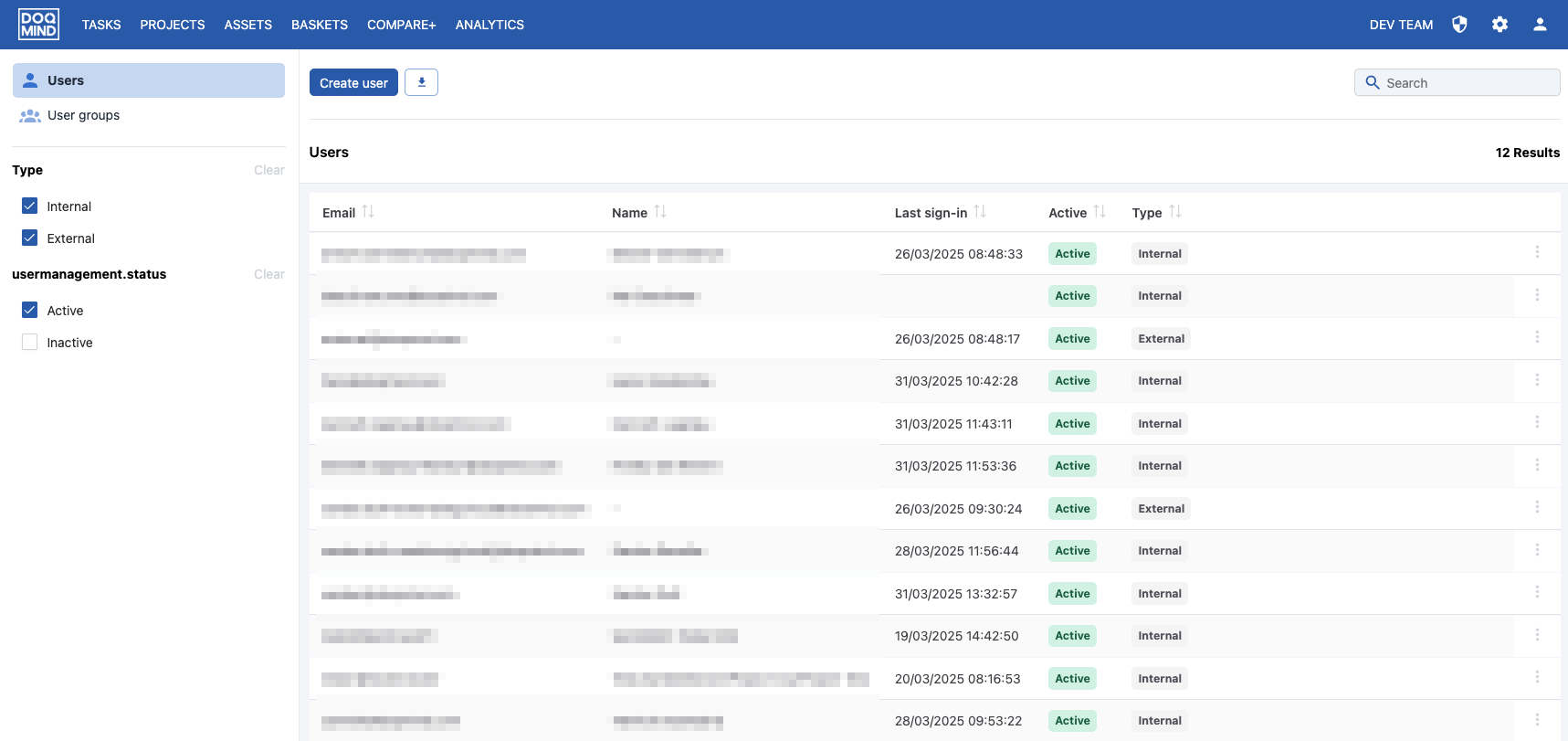The height and width of the screenshot is (741, 1568).
Task: Open the TASKS menu
Action: (101, 25)
